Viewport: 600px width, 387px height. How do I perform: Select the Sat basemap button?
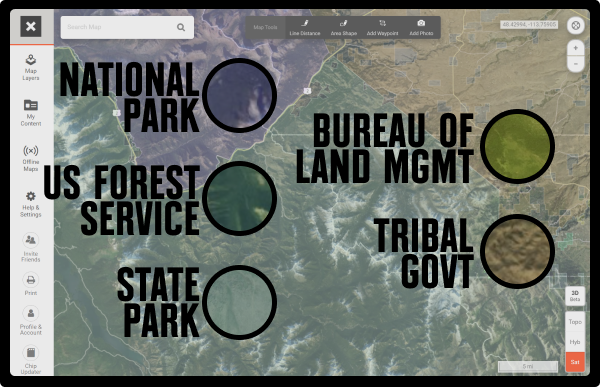point(575,362)
